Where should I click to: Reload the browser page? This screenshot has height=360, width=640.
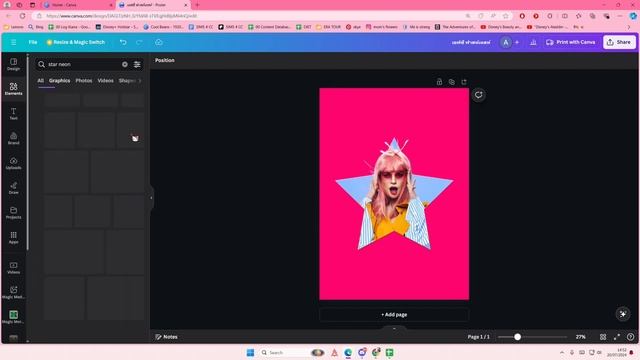pyautogui.click(x=22, y=16)
